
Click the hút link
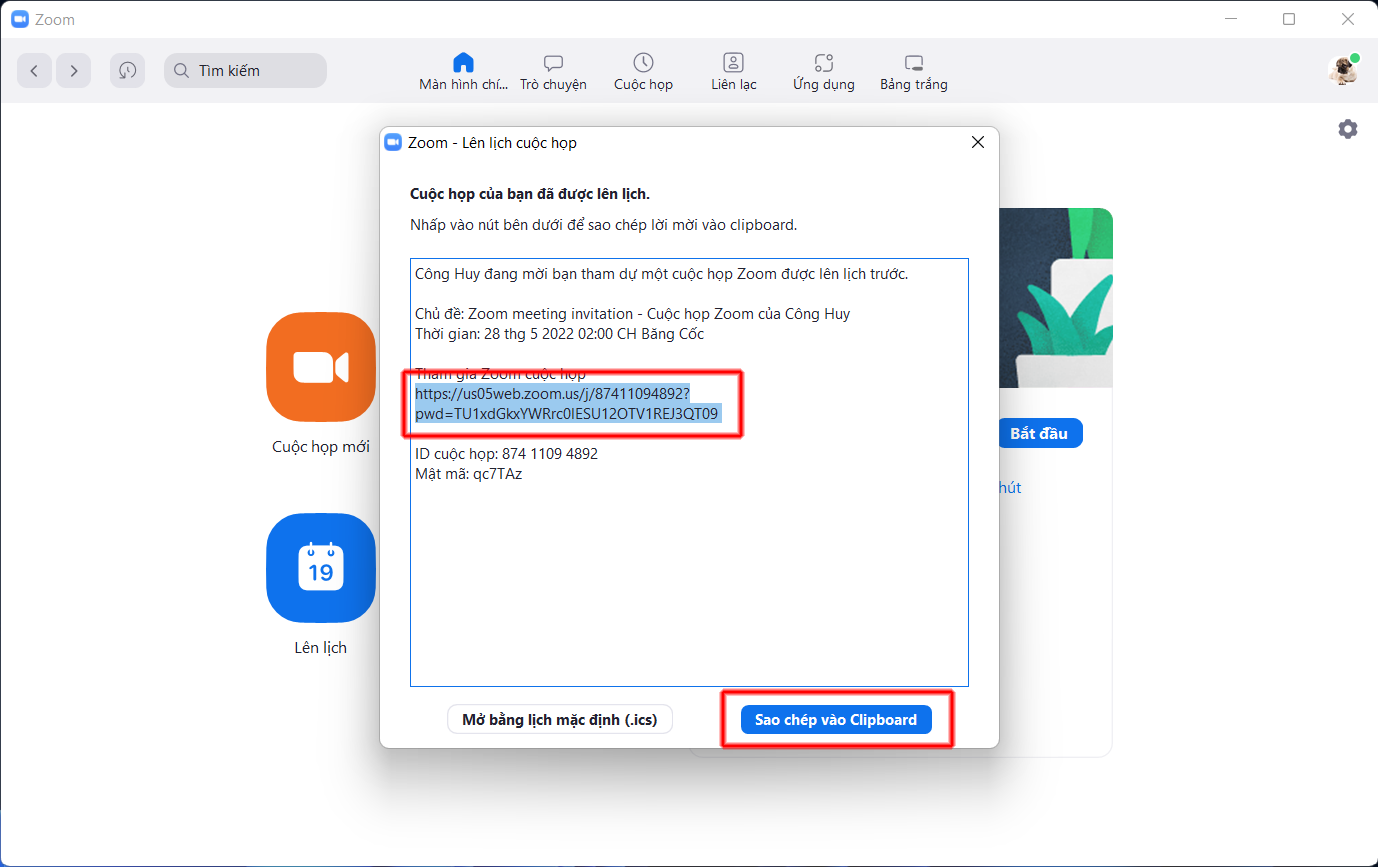[x=1009, y=487]
